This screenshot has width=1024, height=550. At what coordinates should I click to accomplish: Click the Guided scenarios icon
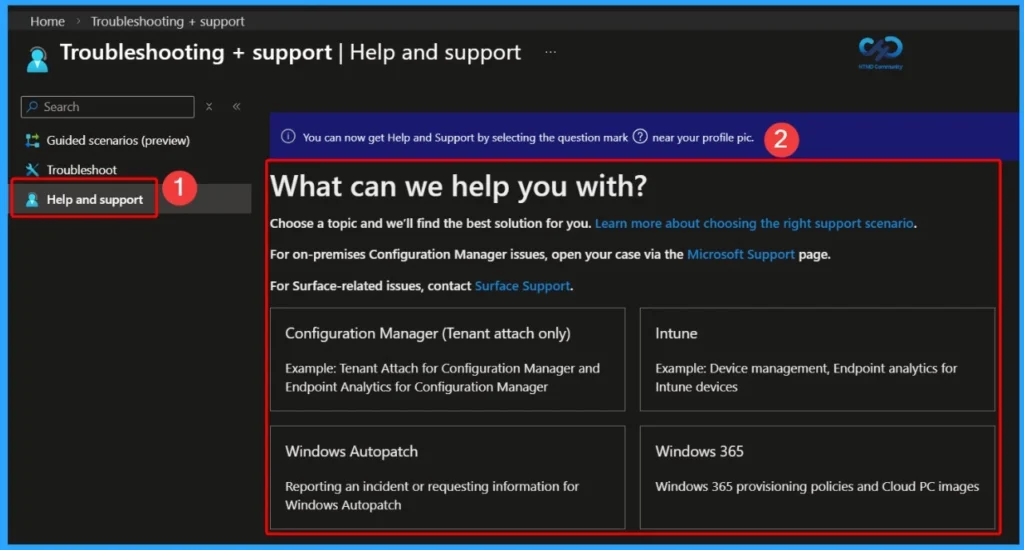[x=32, y=140]
